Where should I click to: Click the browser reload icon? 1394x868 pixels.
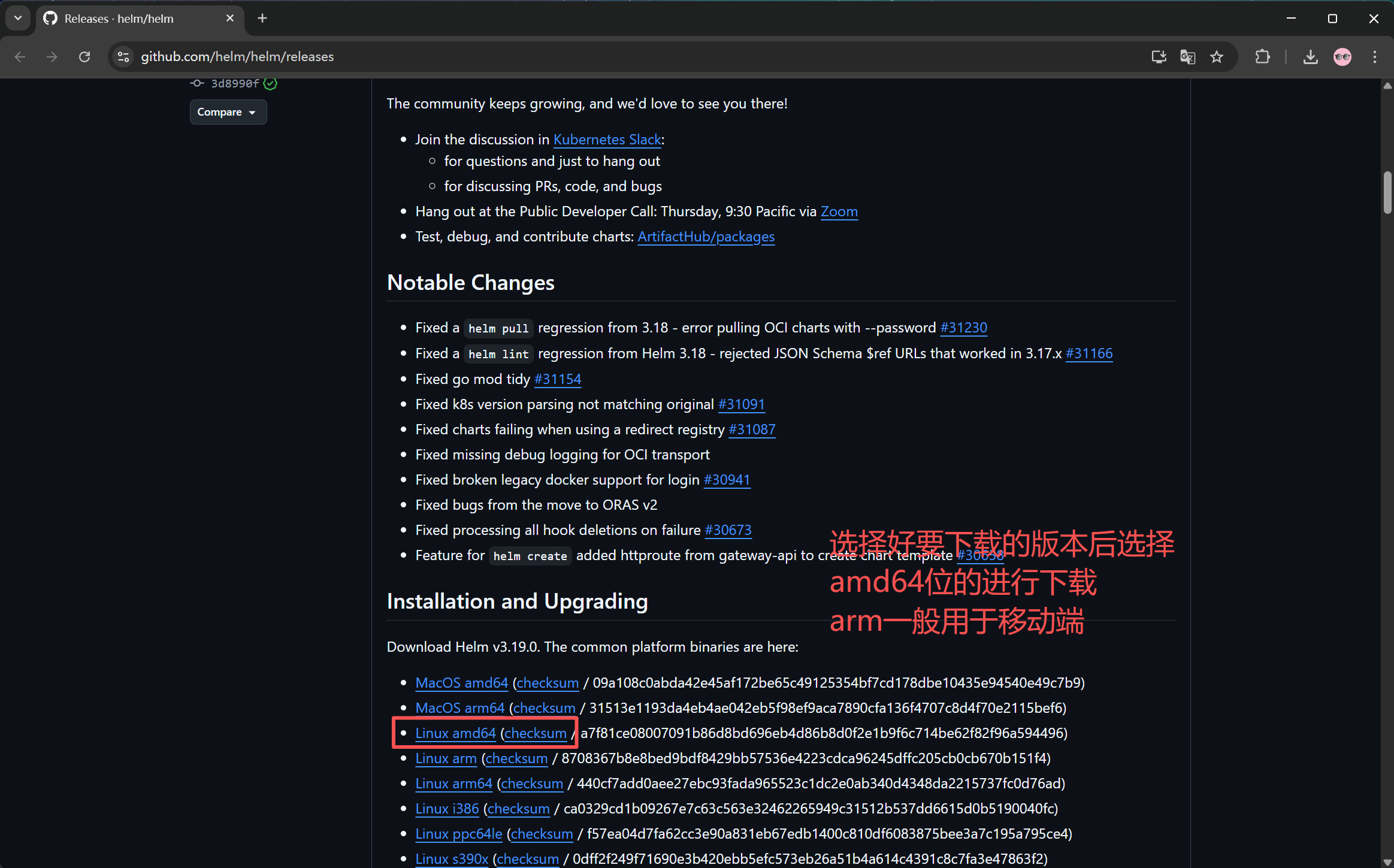click(x=84, y=57)
